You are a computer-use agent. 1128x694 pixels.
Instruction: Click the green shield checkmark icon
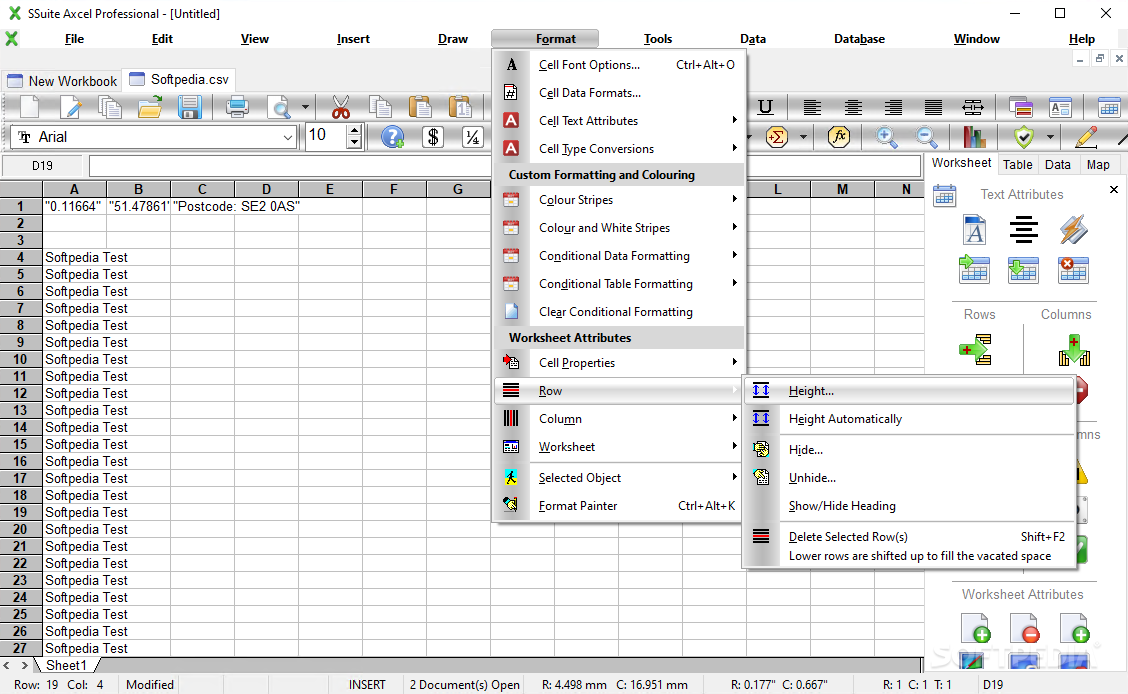[x=1024, y=137]
